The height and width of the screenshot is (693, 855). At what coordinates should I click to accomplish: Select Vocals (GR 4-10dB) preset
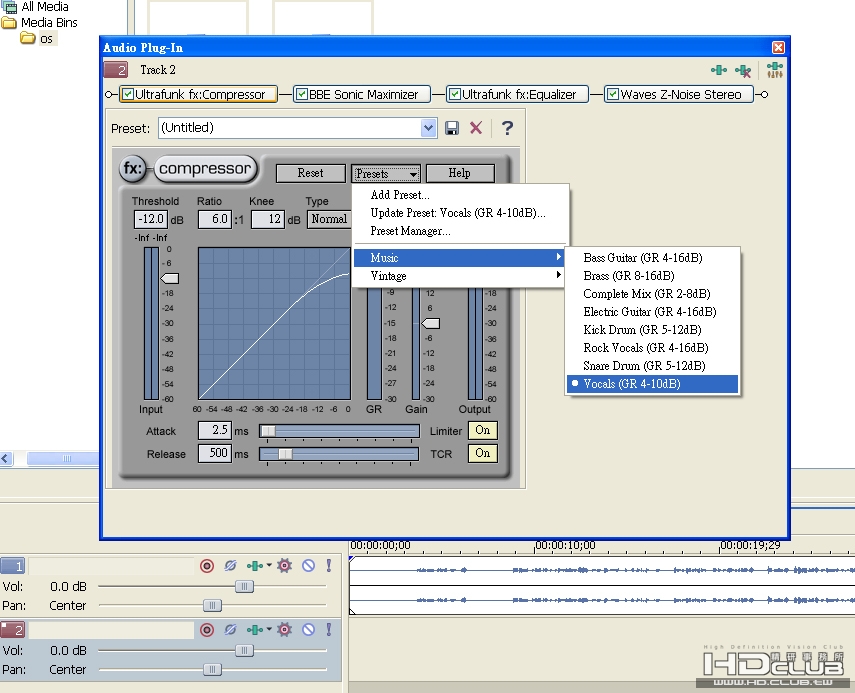652,384
